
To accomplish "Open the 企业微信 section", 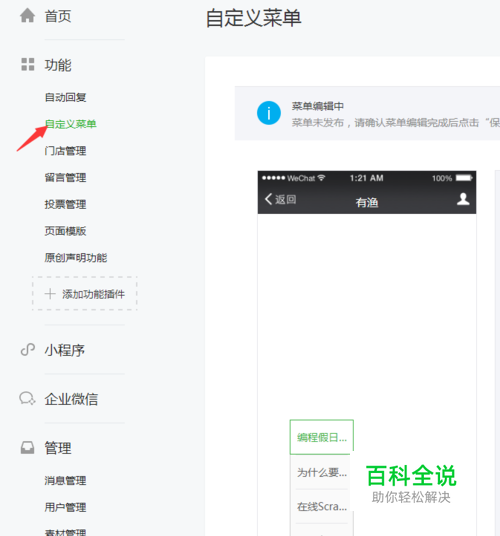I will point(71,399).
